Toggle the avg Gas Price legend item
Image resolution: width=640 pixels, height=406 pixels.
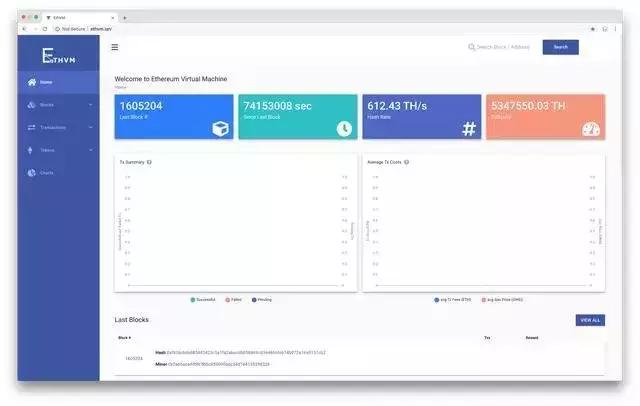502,300
